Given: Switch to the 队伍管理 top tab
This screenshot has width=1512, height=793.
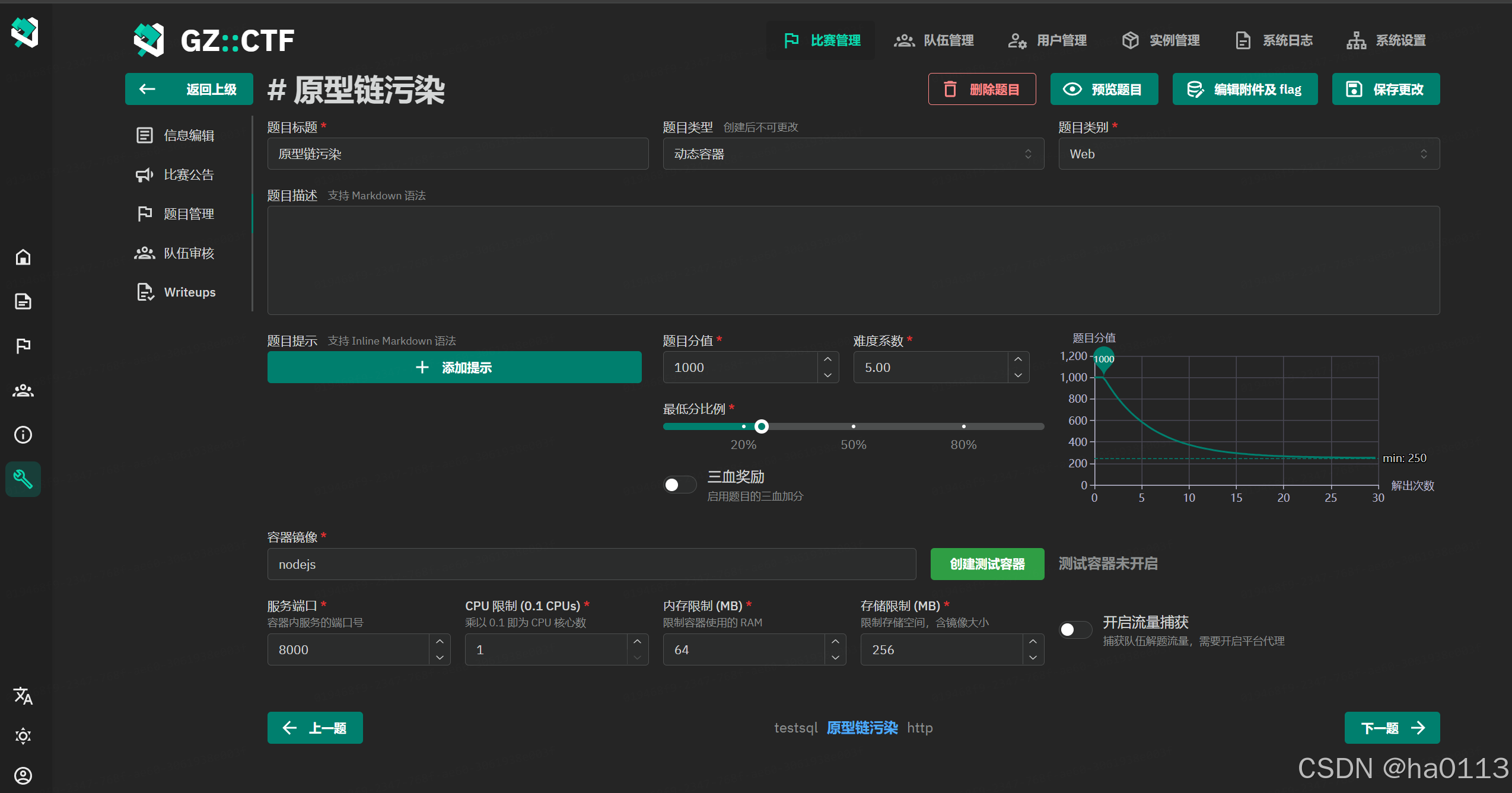Looking at the screenshot, I should [x=934, y=40].
